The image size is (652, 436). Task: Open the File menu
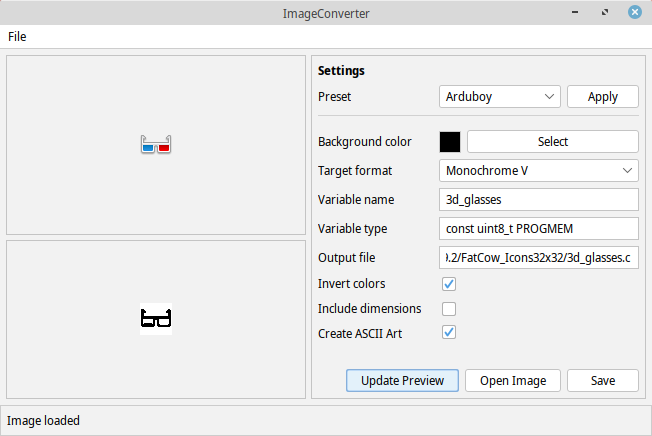click(x=17, y=37)
